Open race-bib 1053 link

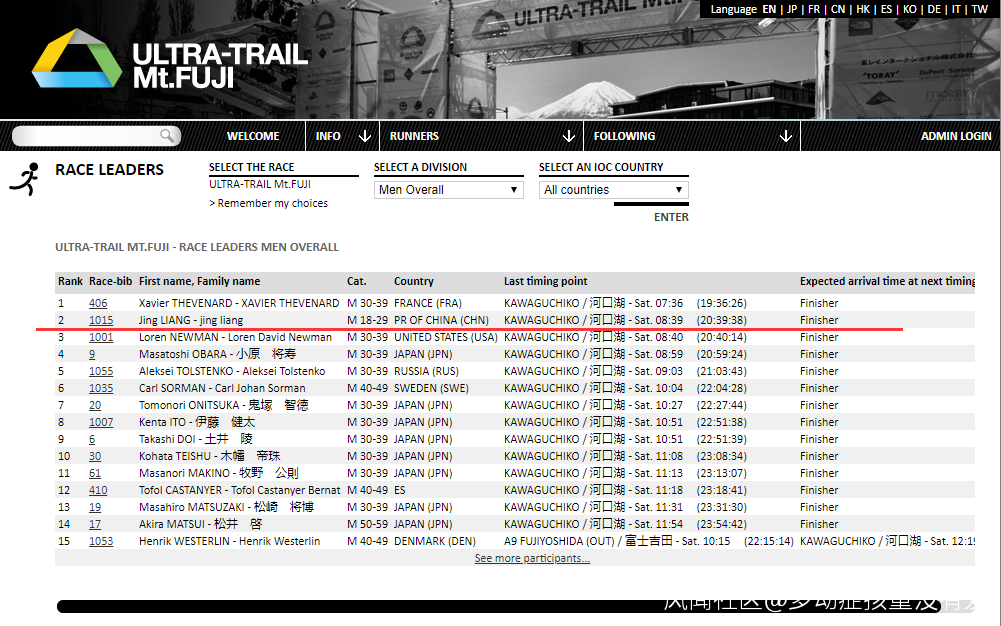point(101,541)
